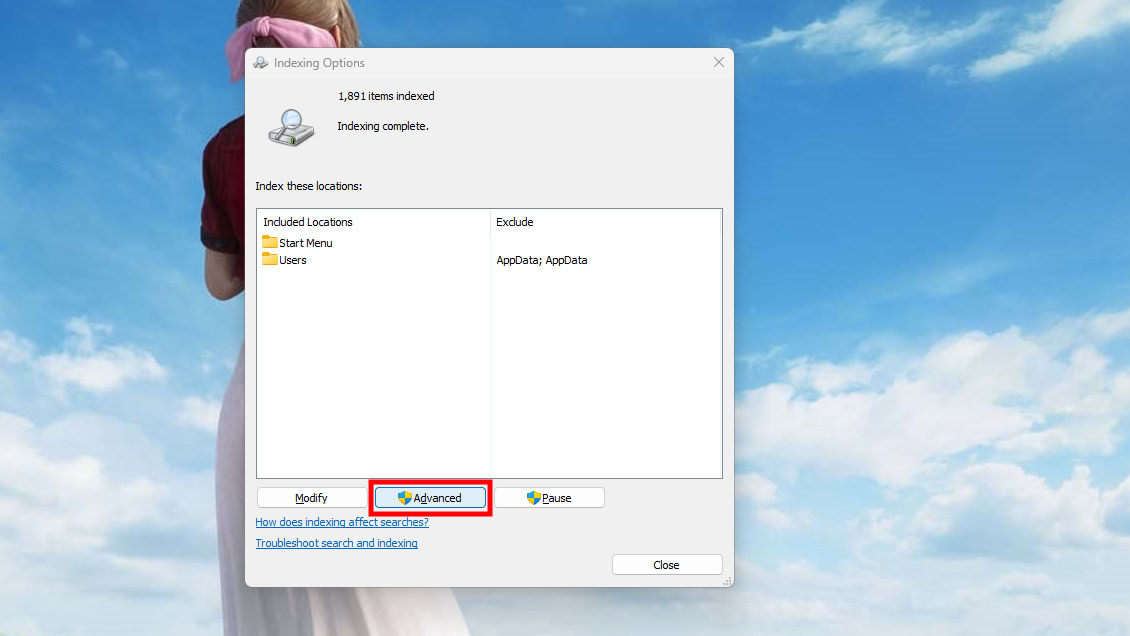Click the X button in the title bar
Image resolution: width=1130 pixels, height=636 pixels.
pos(719,63)
